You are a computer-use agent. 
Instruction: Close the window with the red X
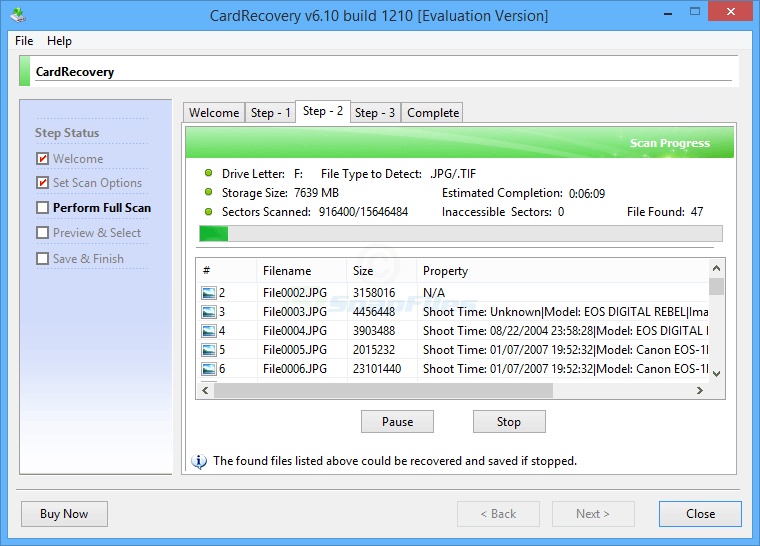[731, 12]
